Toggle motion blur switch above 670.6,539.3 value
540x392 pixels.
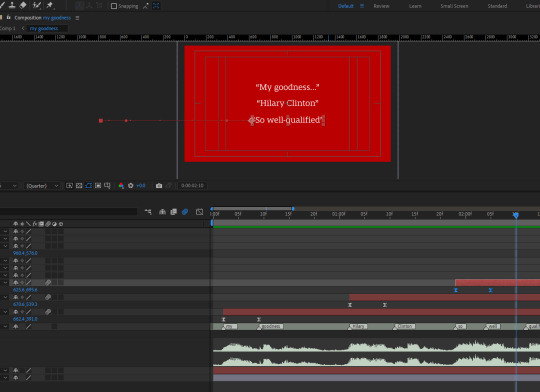[x=48, y=297]
